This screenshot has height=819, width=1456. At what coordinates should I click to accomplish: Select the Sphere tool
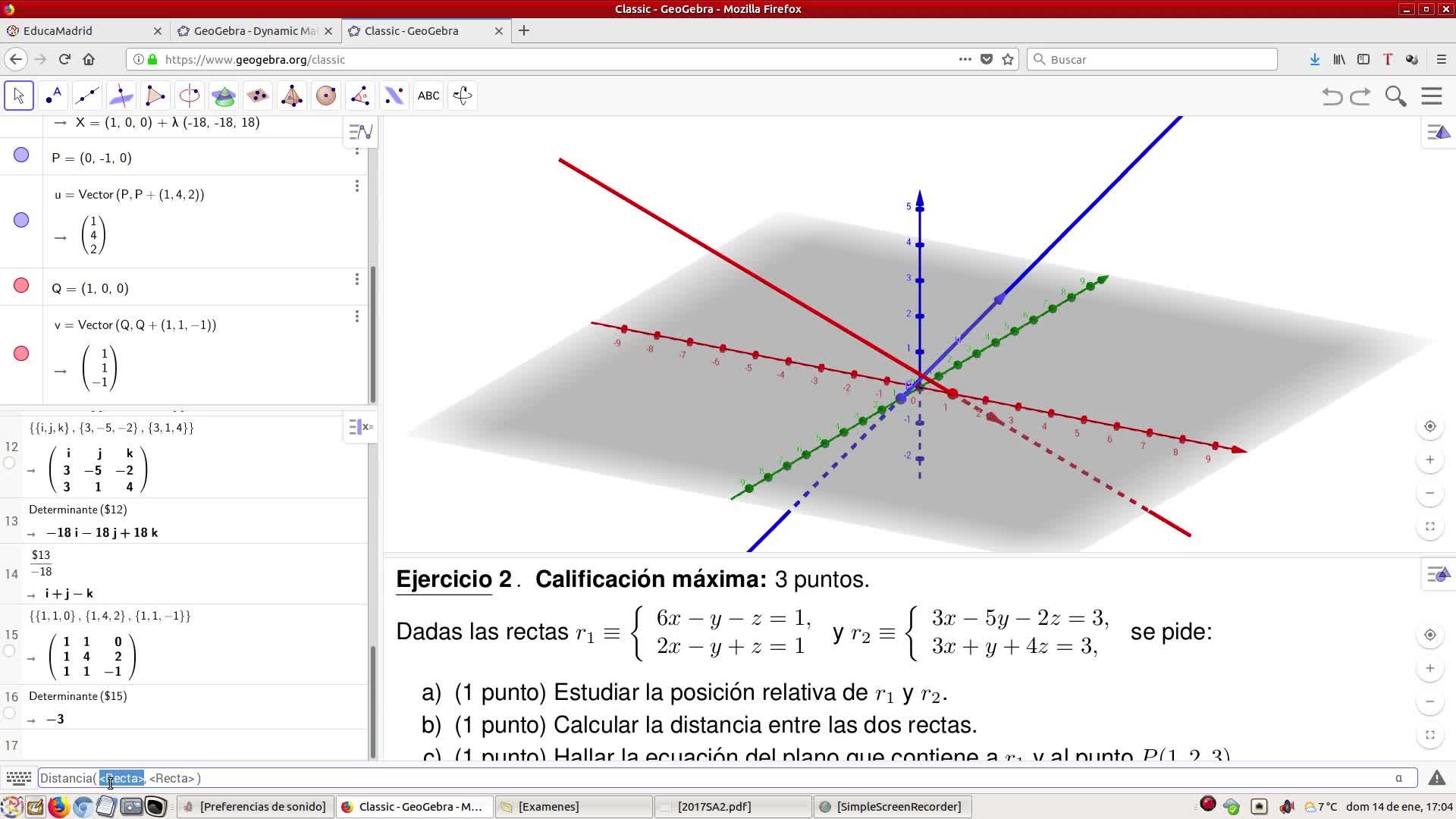(x=326, y=96)
